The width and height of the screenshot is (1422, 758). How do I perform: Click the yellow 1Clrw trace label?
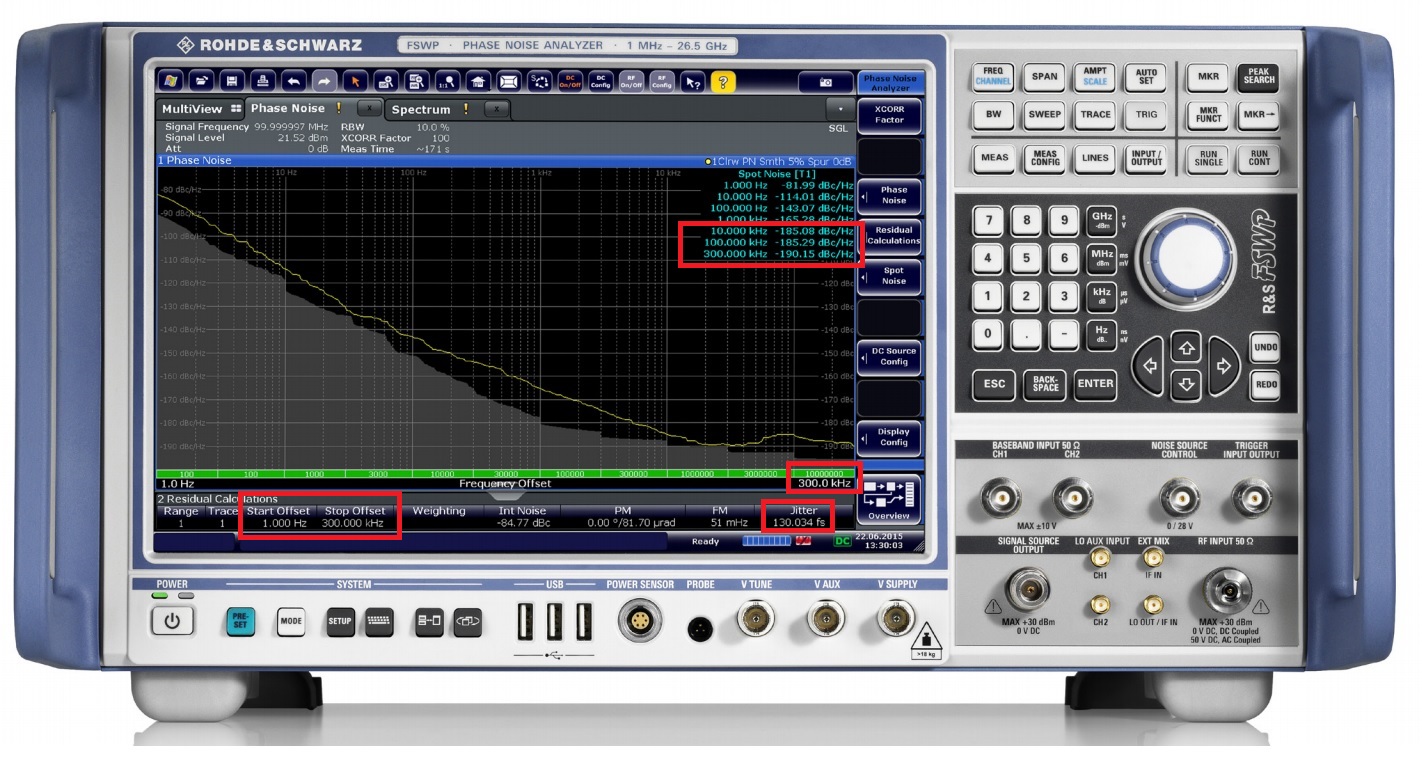coord(777,161)
